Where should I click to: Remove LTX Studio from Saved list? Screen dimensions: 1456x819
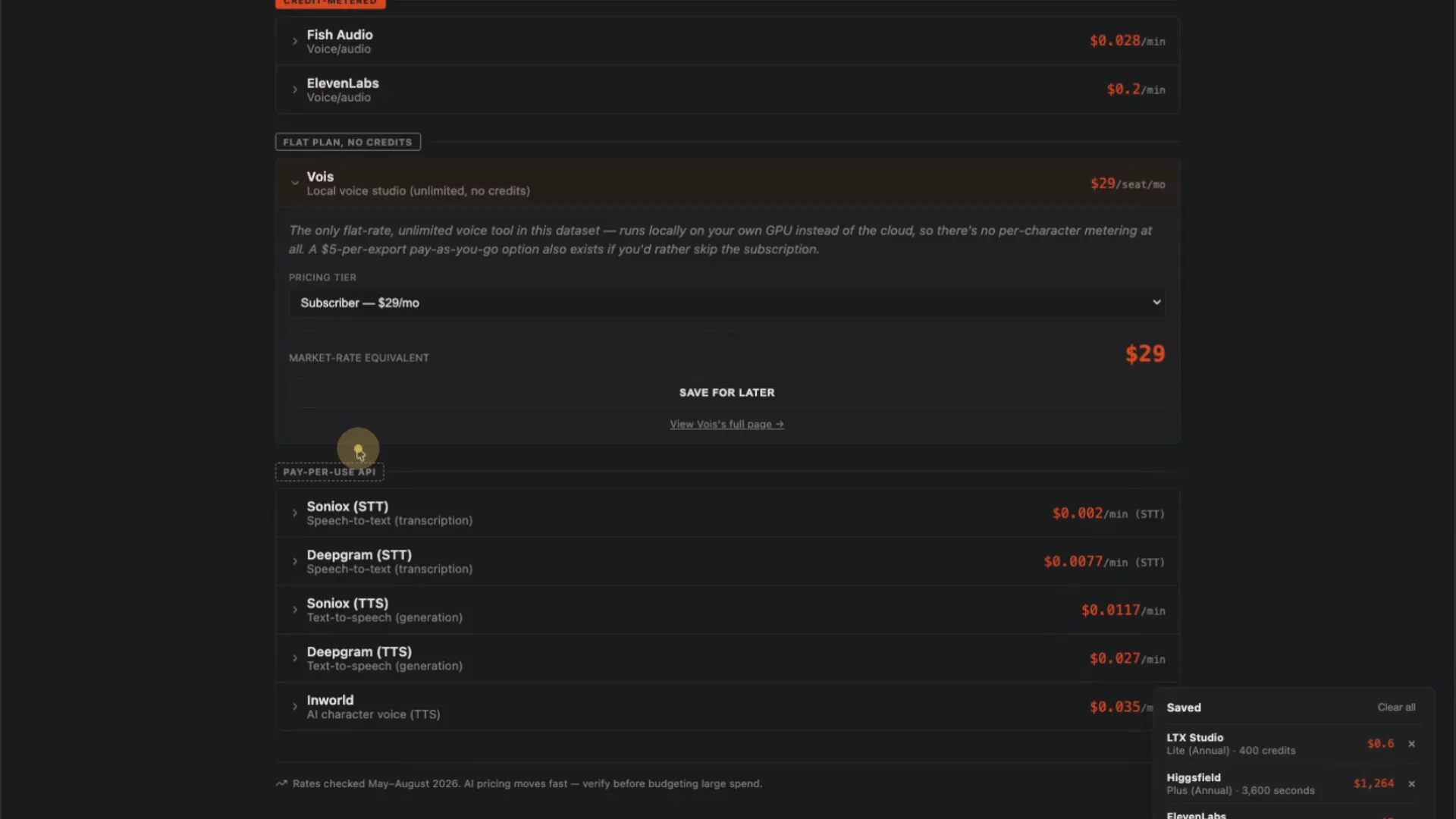click(x=1411, y=744)
